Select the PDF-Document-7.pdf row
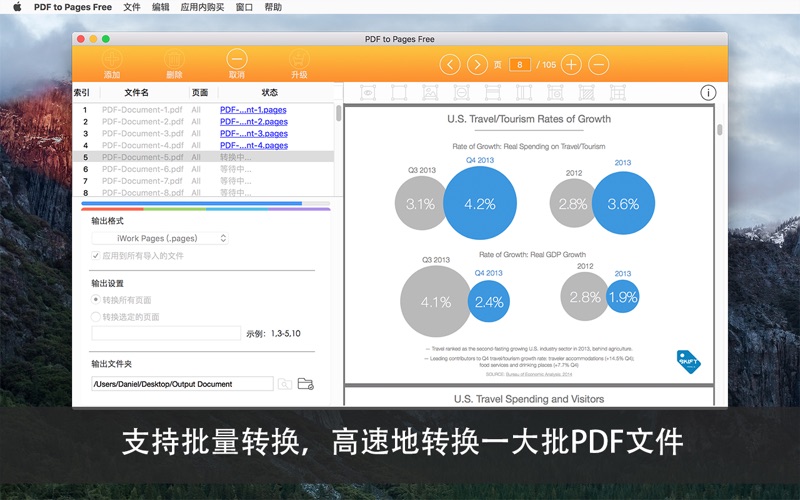This screenshot has width=800, height=500. coord(204,181)
